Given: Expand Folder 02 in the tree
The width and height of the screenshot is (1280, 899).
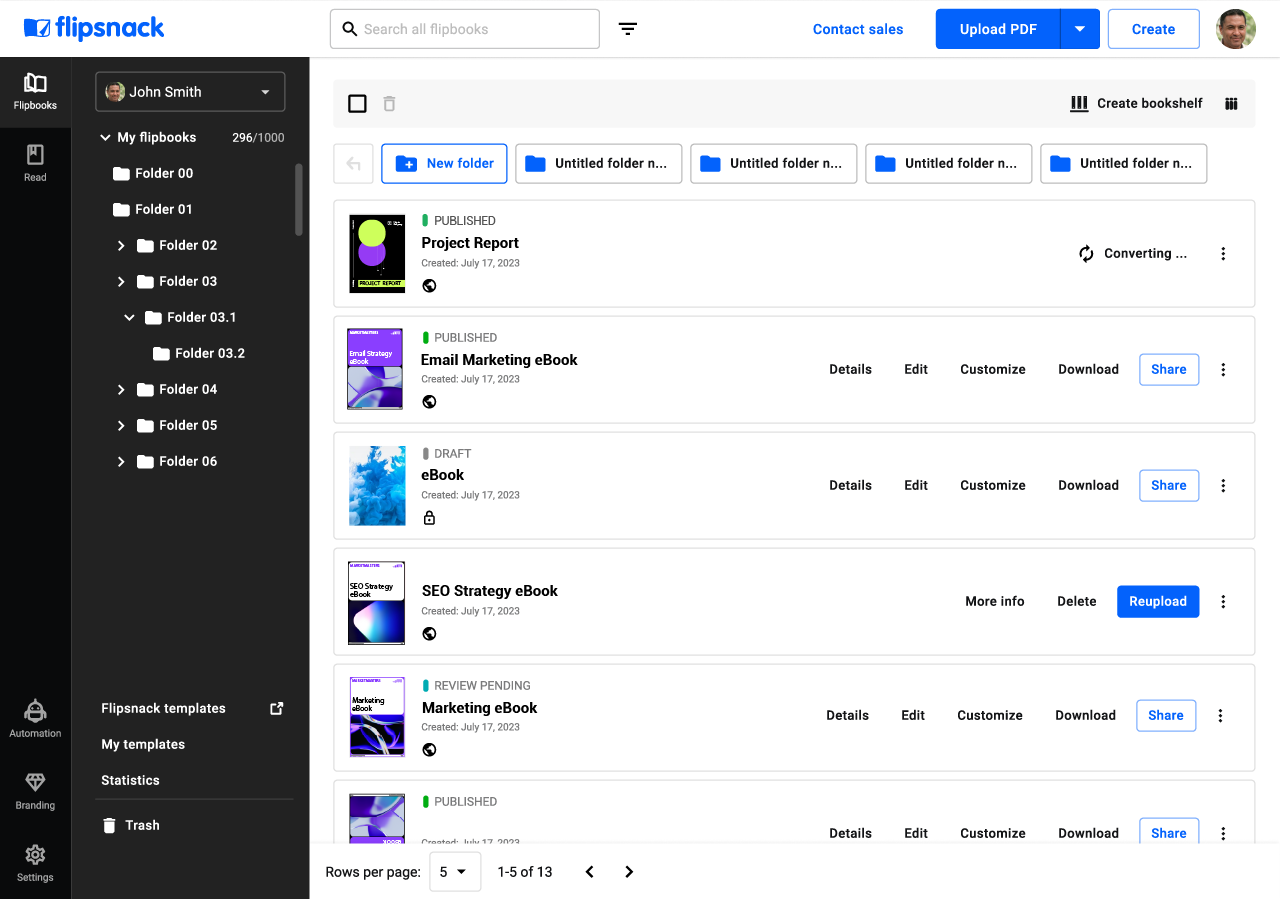Looking at the screenshot, I should (x=121, y=246).
